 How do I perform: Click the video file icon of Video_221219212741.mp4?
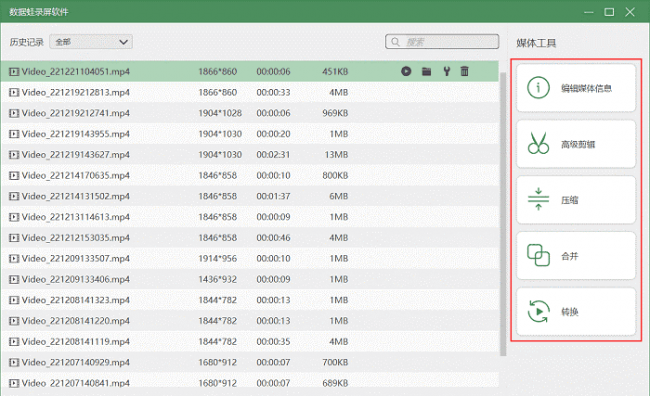[14, 113]
